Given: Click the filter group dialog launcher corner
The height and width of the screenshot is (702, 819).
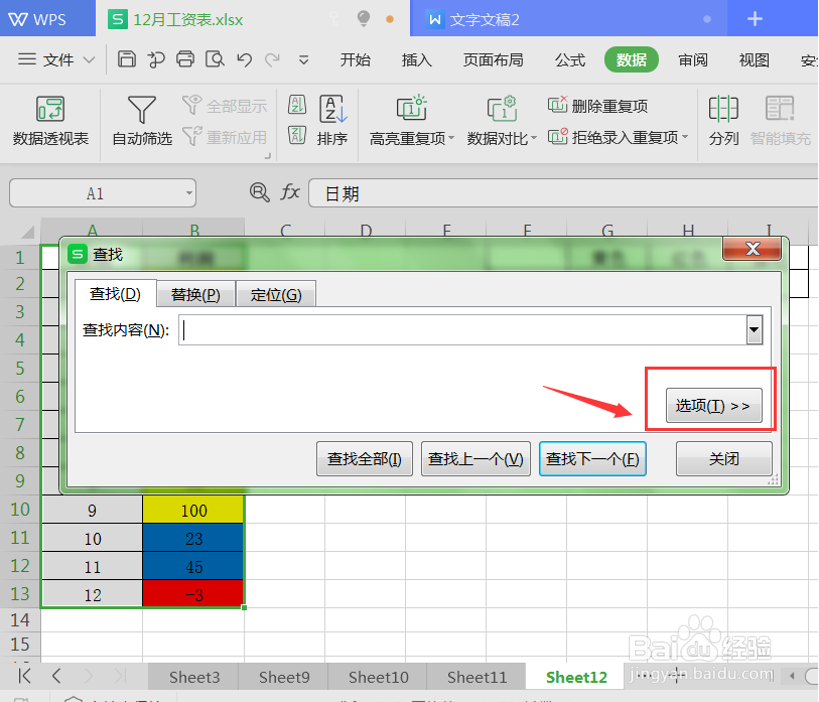Looking at the screenshot, I should [267, 155].
